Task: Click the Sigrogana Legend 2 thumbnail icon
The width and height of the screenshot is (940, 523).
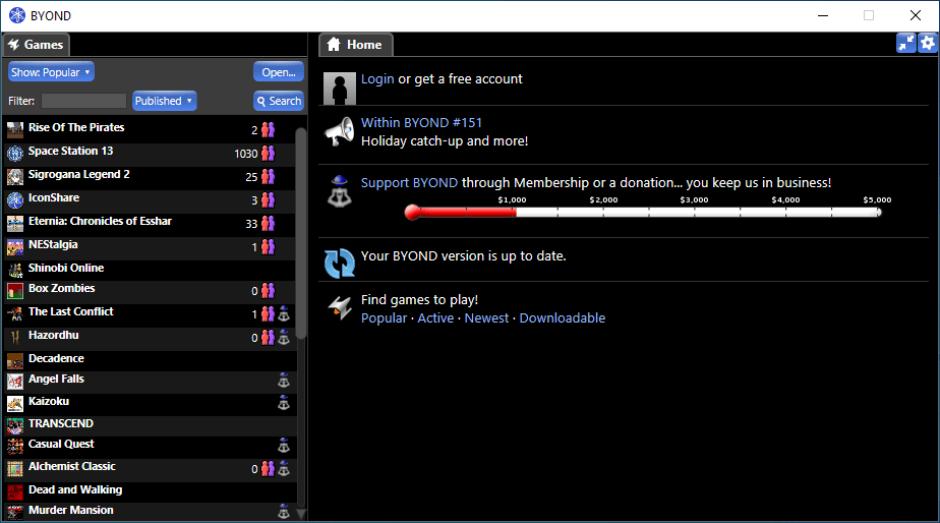Action: pyautogui.click(x=15, y=176)
